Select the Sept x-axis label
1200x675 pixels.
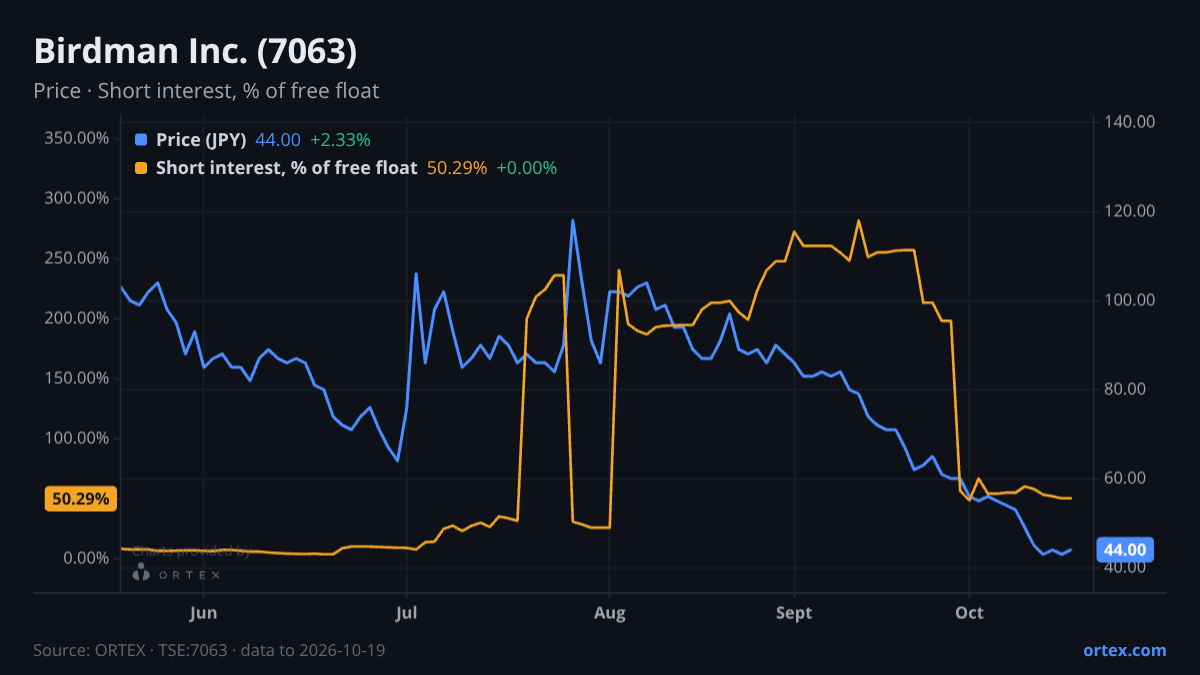pos(794,612)
